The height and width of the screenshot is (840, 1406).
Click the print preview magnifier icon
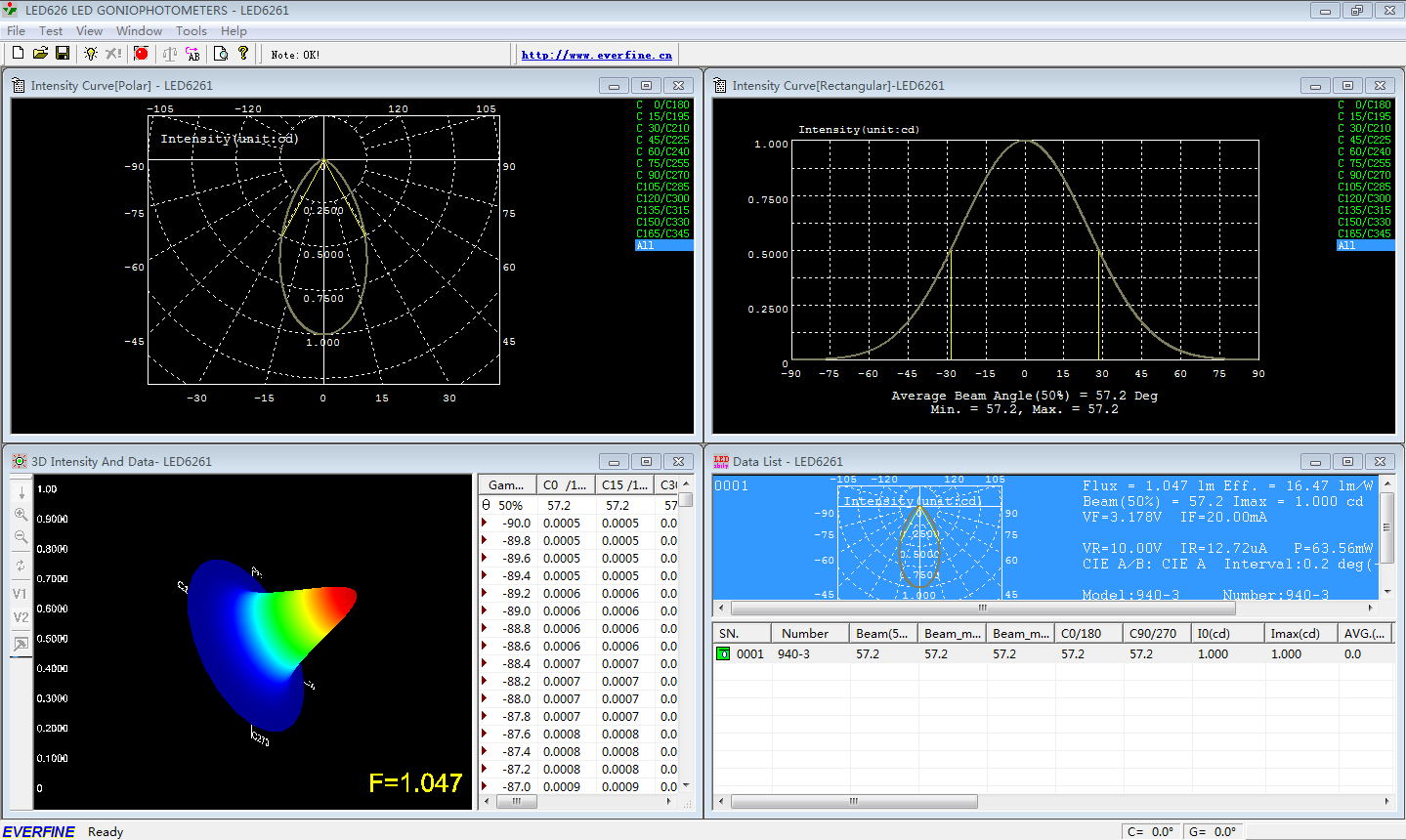tap(221, 54)
